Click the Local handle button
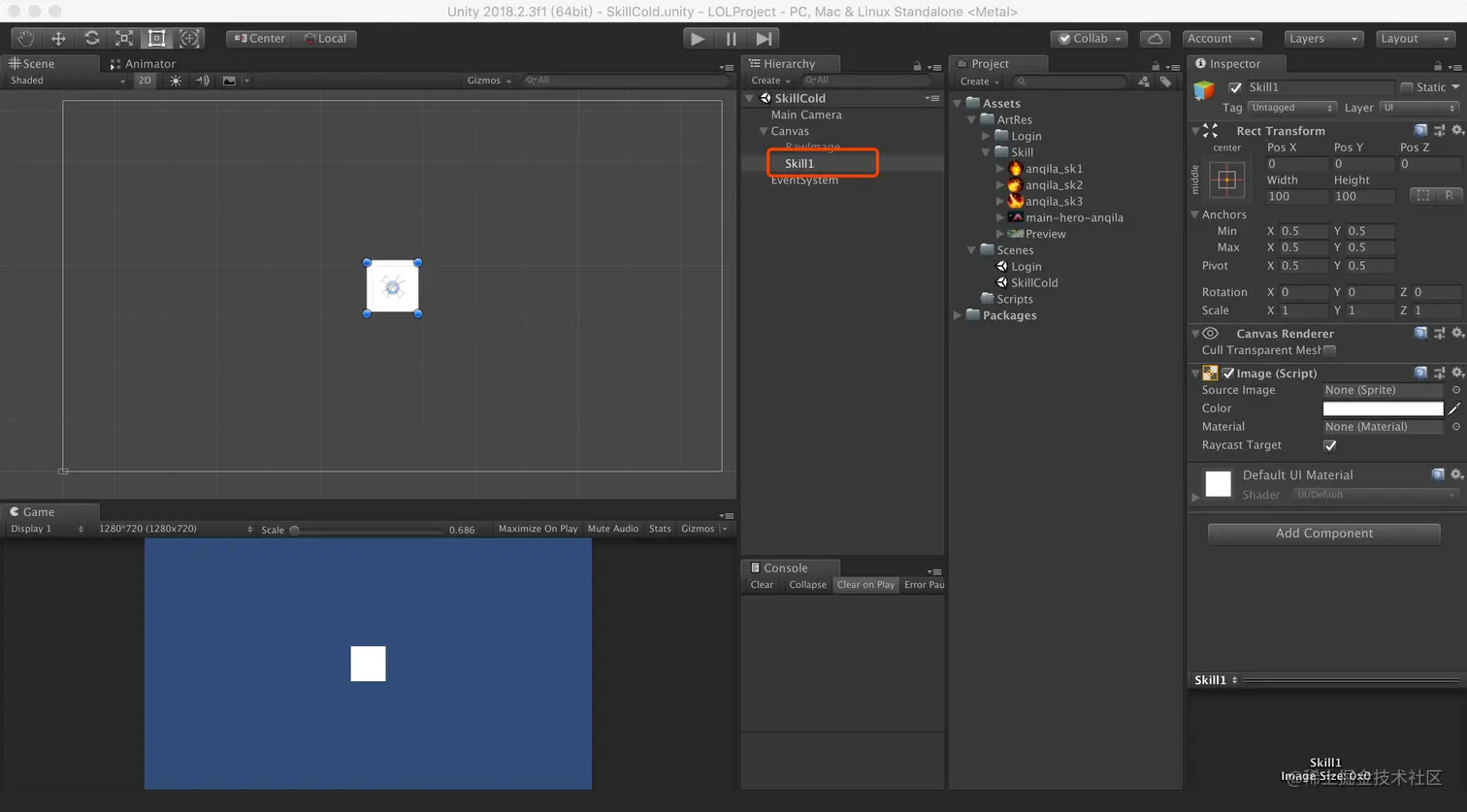The image size is (1467, 812). click(x=325, y=39)
